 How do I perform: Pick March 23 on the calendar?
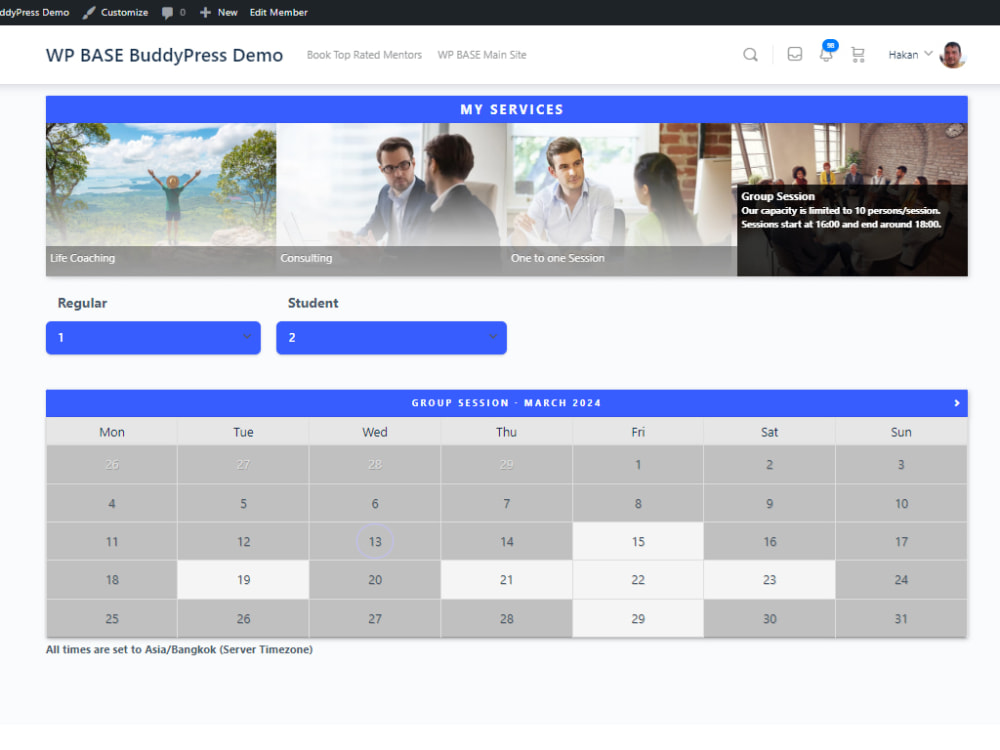click(x=769, y=580)
